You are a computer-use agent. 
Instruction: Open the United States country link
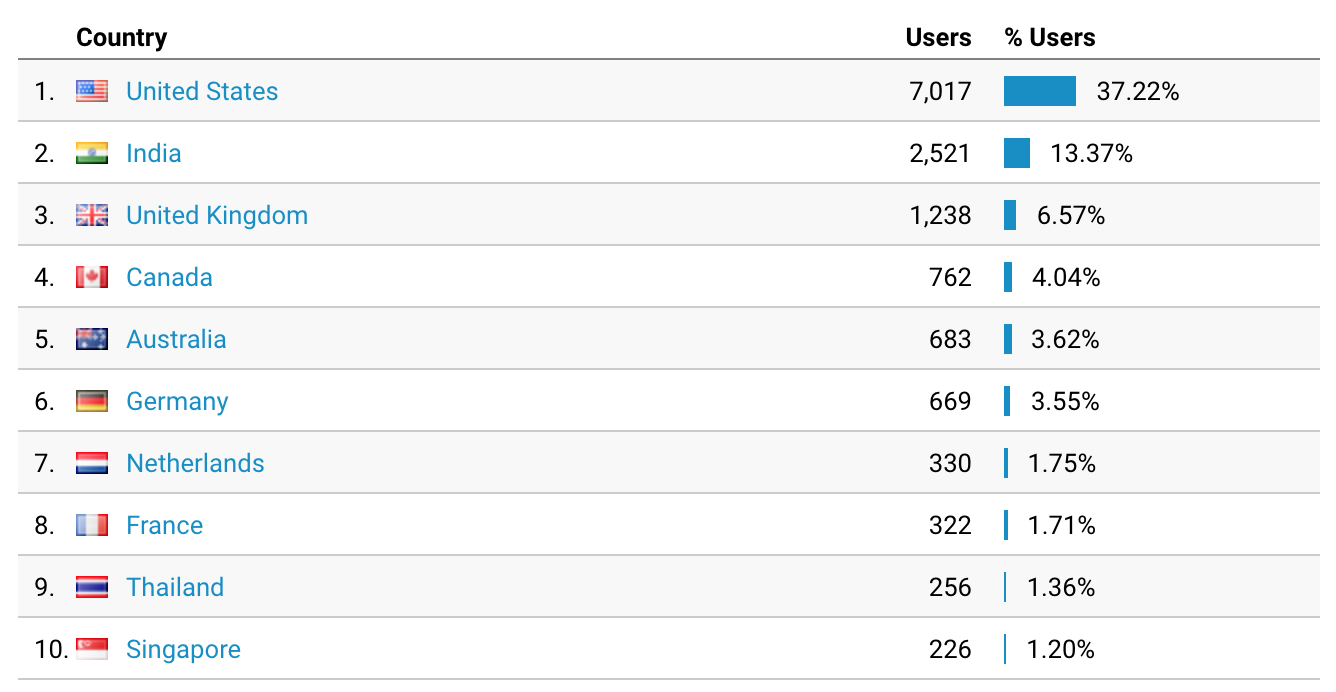pos(202,91)
